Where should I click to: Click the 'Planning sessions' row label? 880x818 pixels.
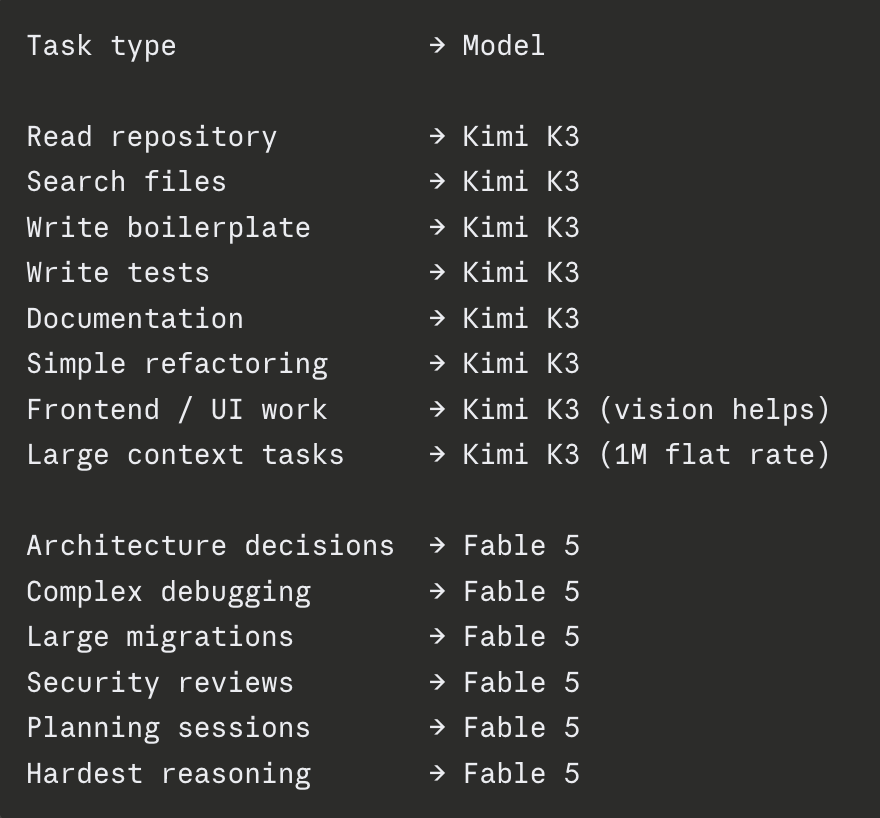[x=168, y=729]
